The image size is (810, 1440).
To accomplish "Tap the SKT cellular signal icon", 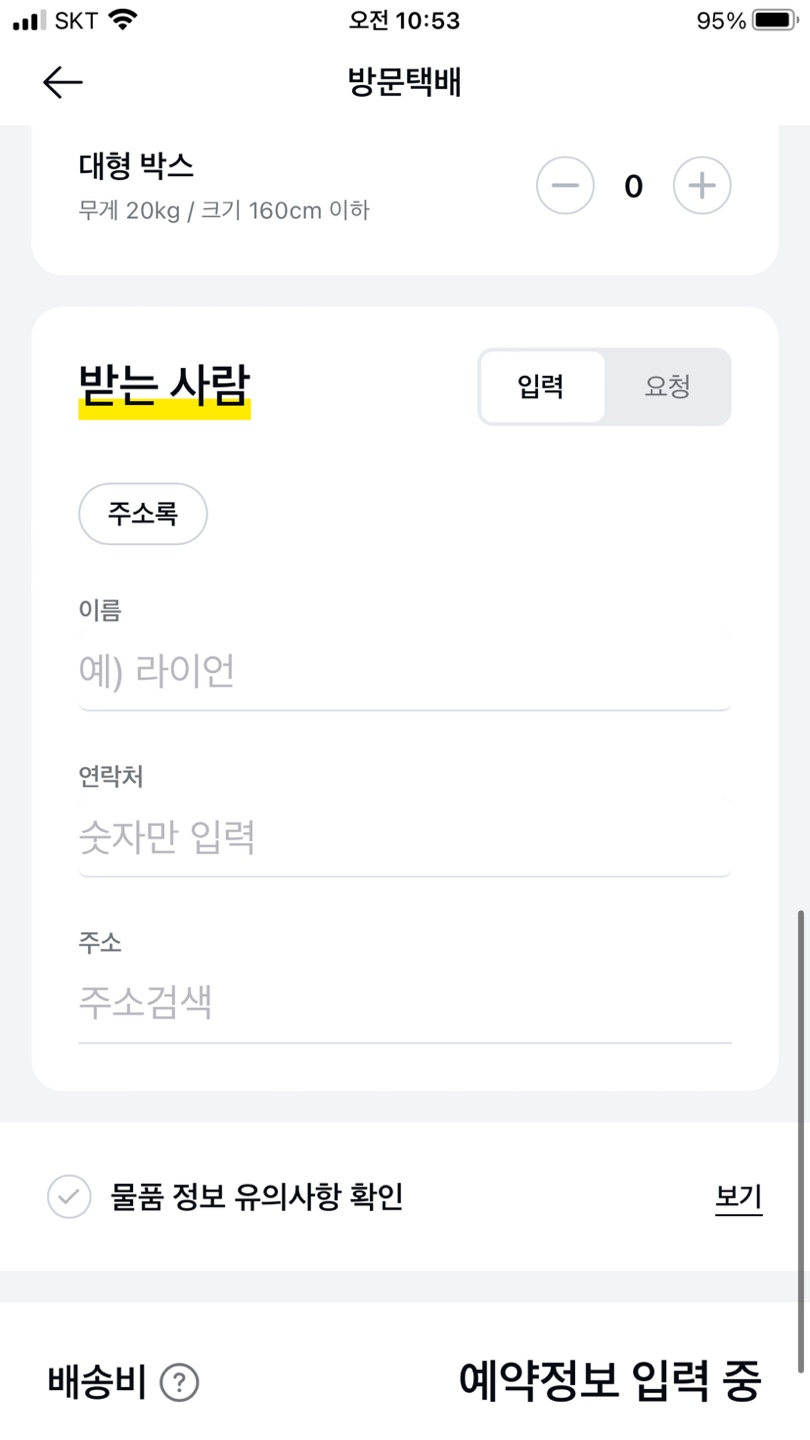I will coord(25,17).
